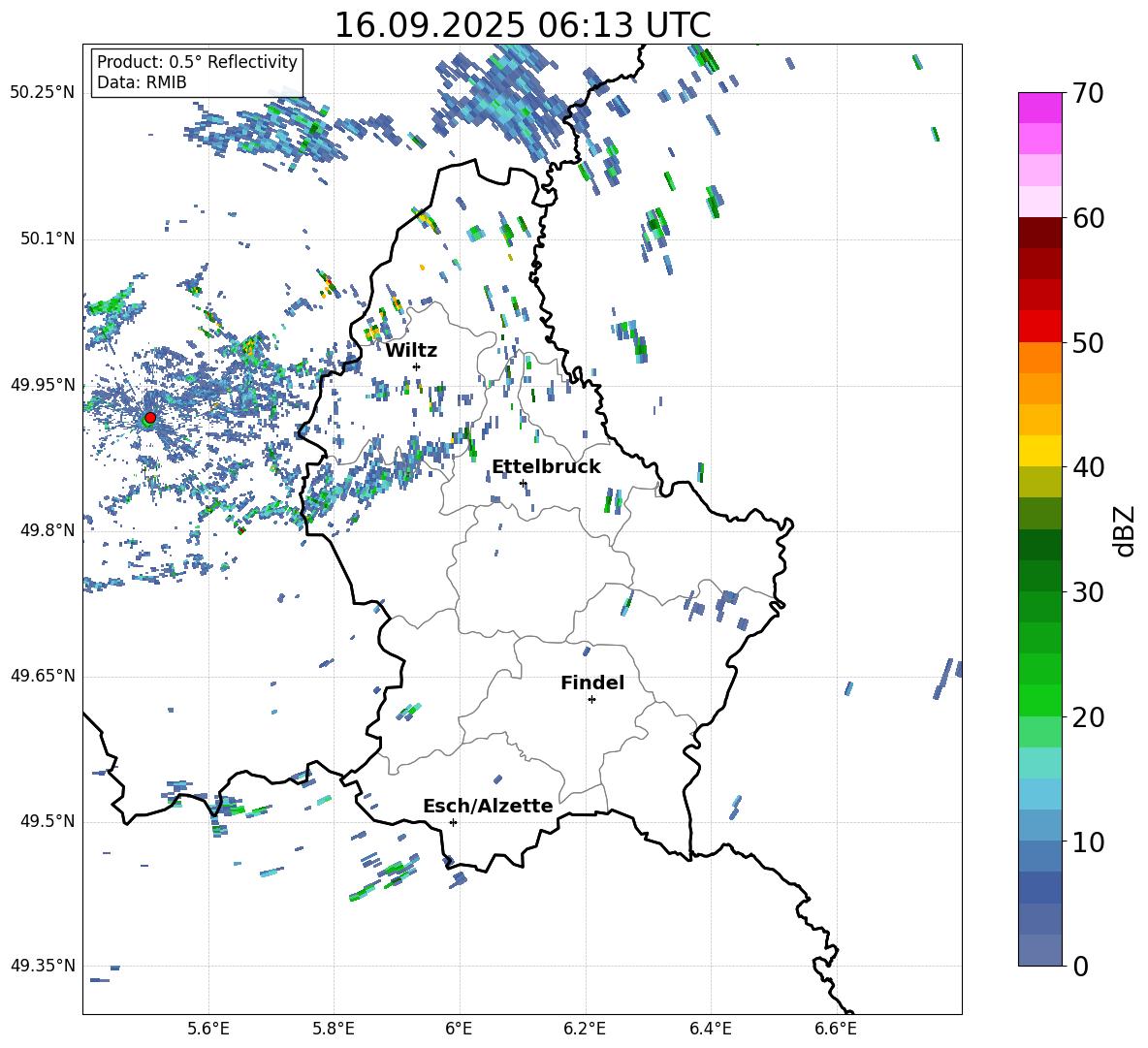Click the 49.65°N latitude tick label

point(43,676)
